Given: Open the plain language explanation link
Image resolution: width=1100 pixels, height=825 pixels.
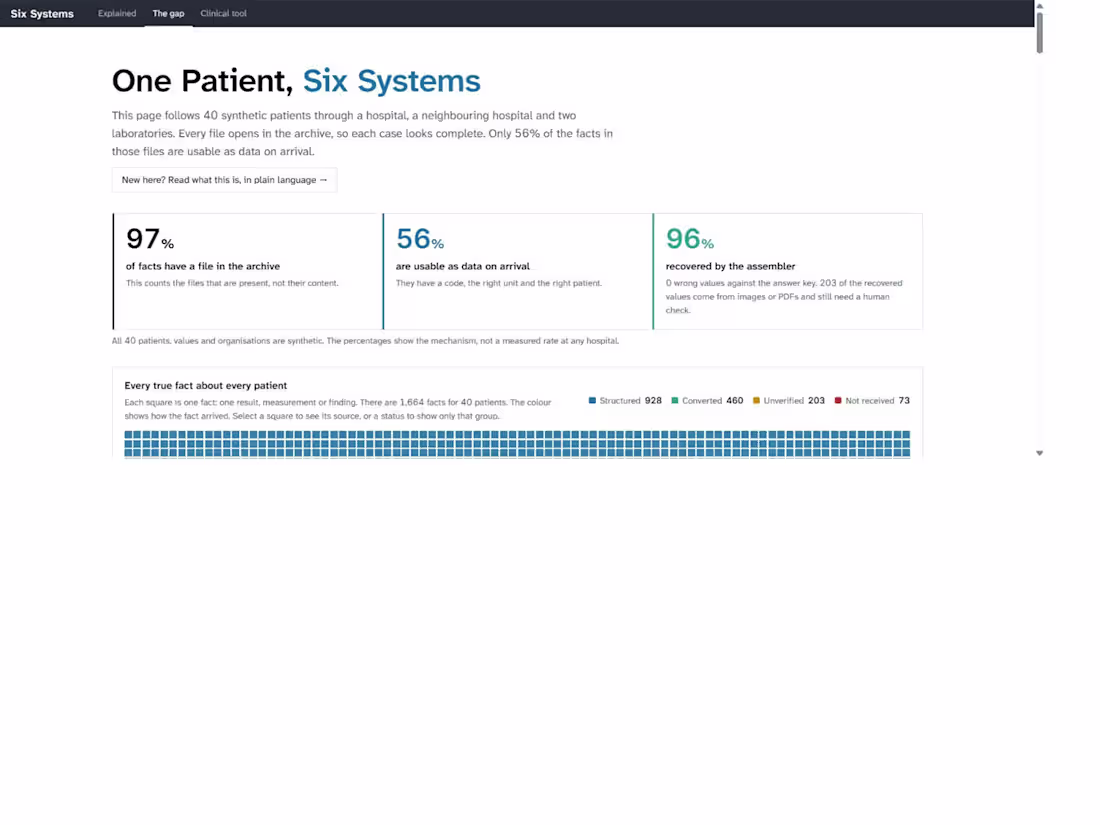Looking at the screenshot, I should [224, 180].
